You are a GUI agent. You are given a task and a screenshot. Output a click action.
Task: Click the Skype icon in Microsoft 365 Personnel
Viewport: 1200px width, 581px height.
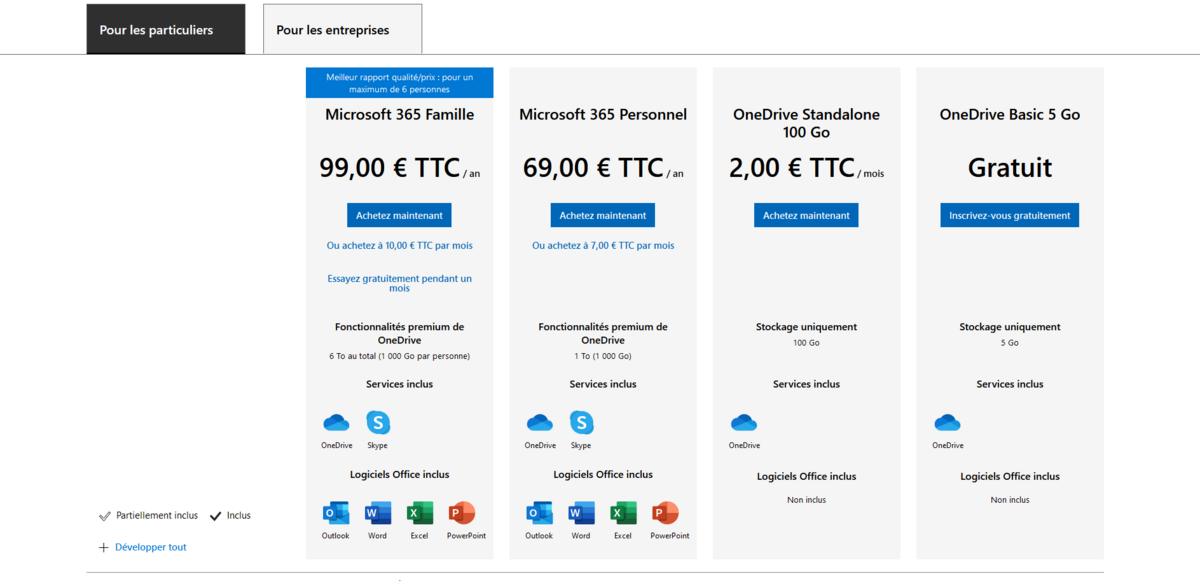click(581, 422)
